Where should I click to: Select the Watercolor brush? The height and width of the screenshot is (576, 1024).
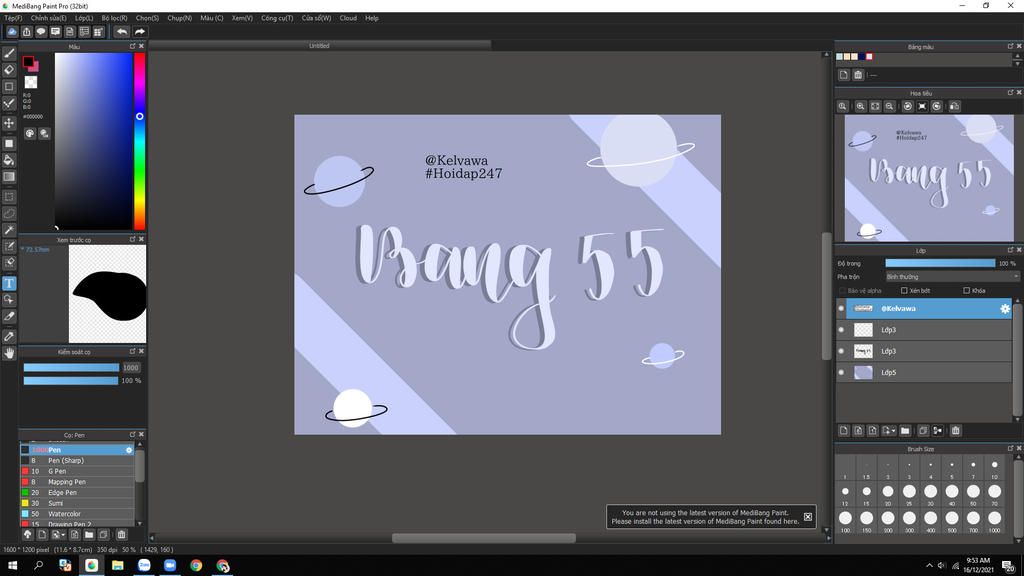(77, 514)
